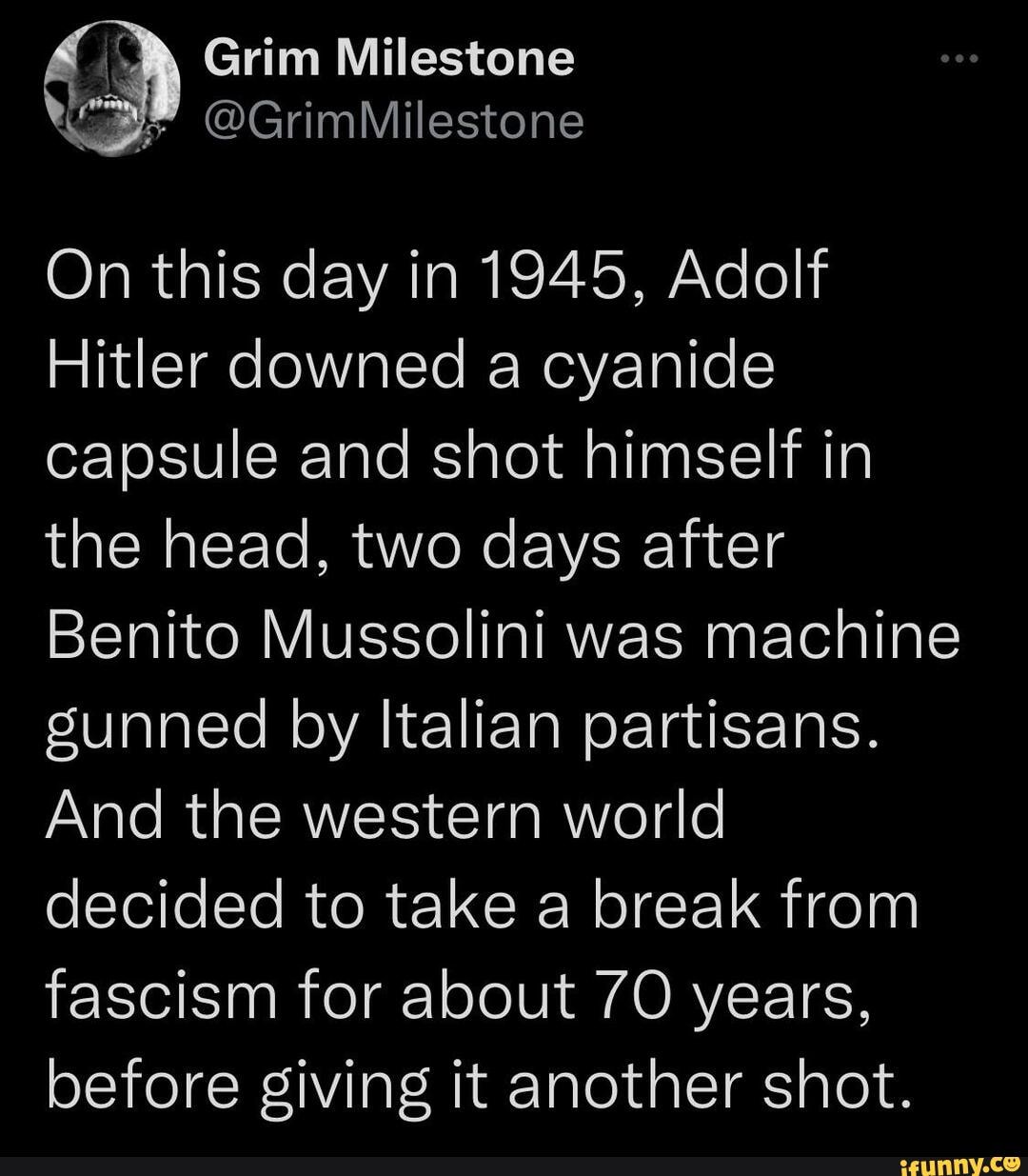Viewport: 1028px width, 1176px height.
Task: Select the text 'fascism for about 70 years'
Action: pyautogui.click(x=457, y=993)
